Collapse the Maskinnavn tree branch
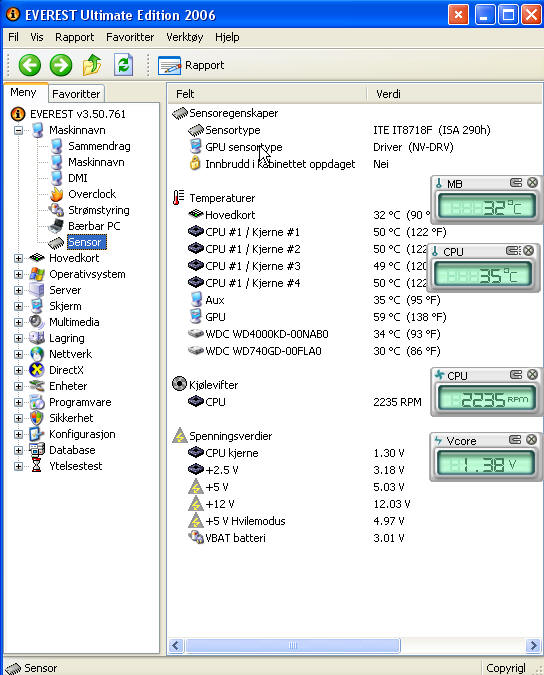Viewport: 544px width, 675px height. 19,130
